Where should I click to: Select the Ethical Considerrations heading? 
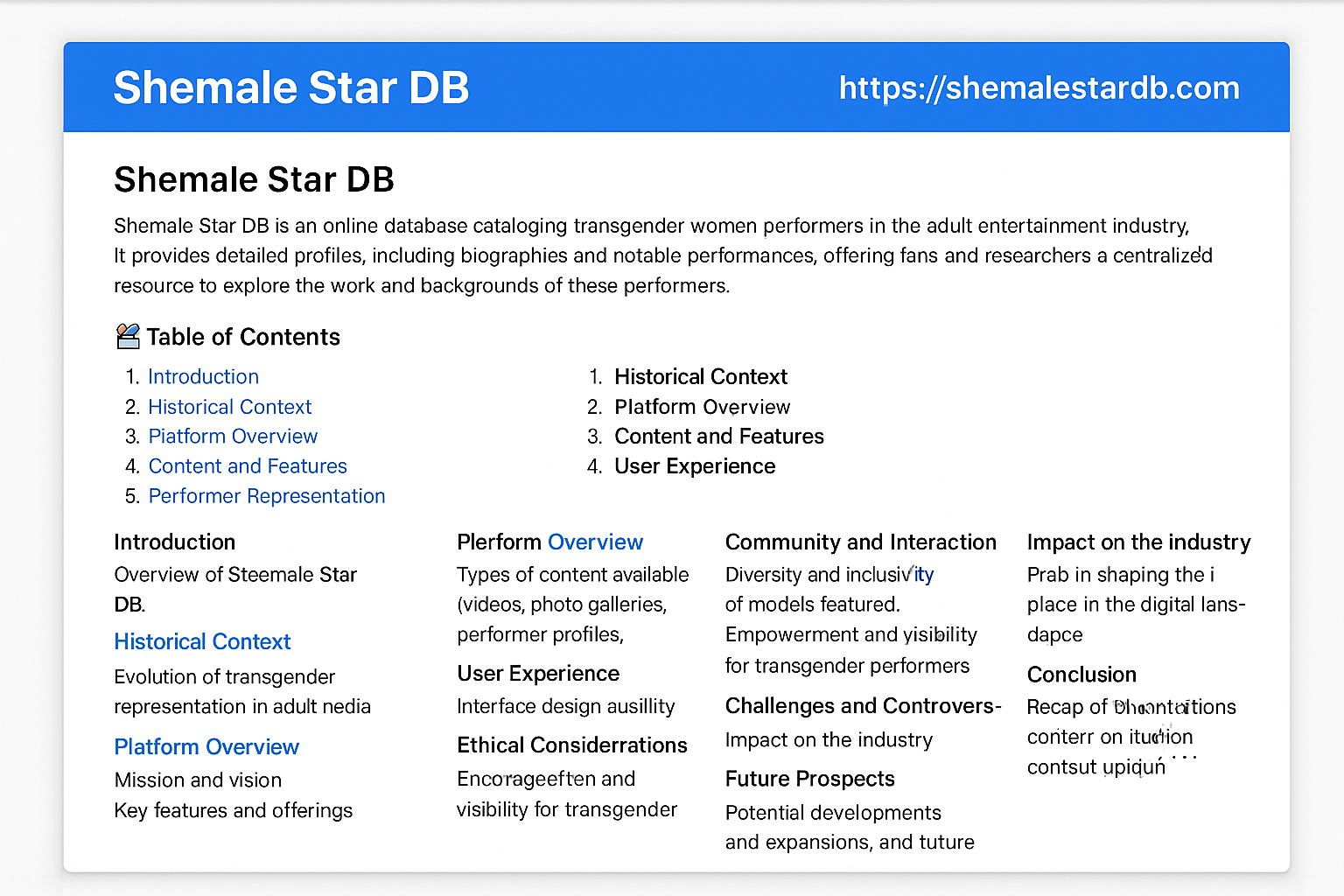pos(572,745)
